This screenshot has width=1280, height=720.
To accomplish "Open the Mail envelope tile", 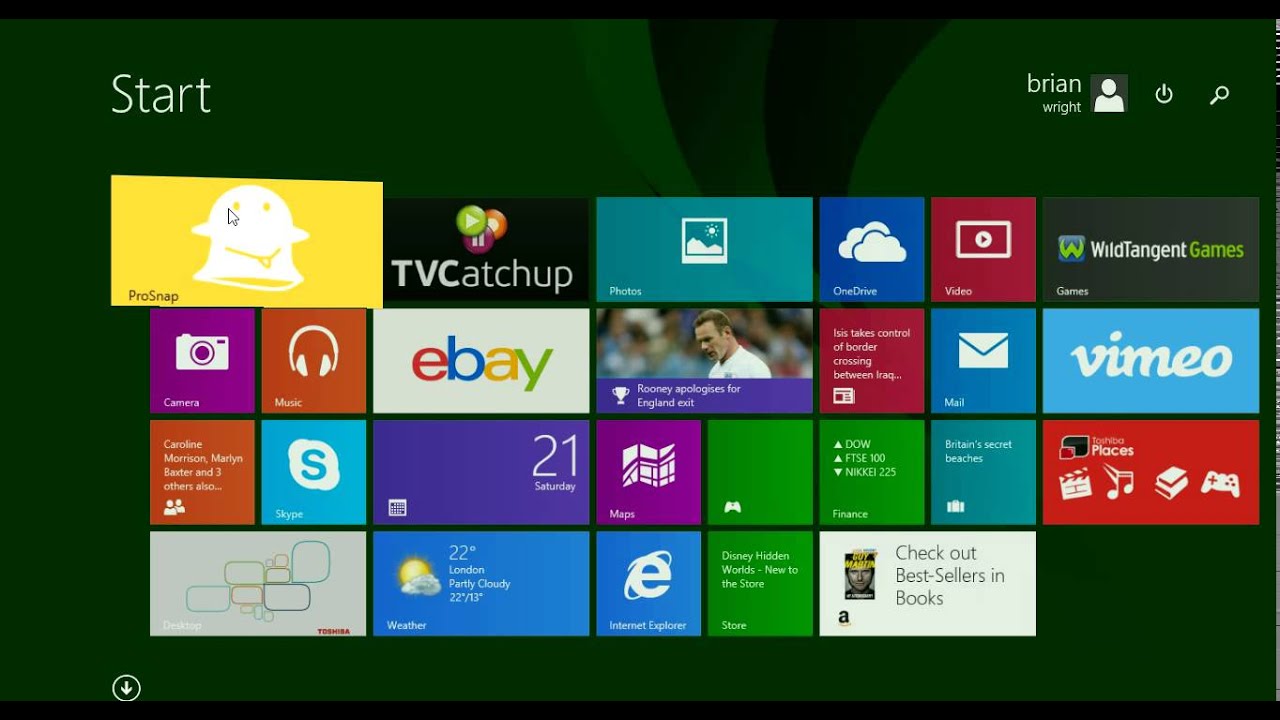I will tap(983, 361).
